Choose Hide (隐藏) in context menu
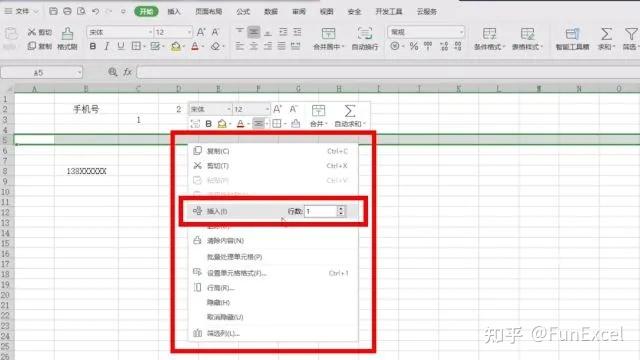 point(273,302)
